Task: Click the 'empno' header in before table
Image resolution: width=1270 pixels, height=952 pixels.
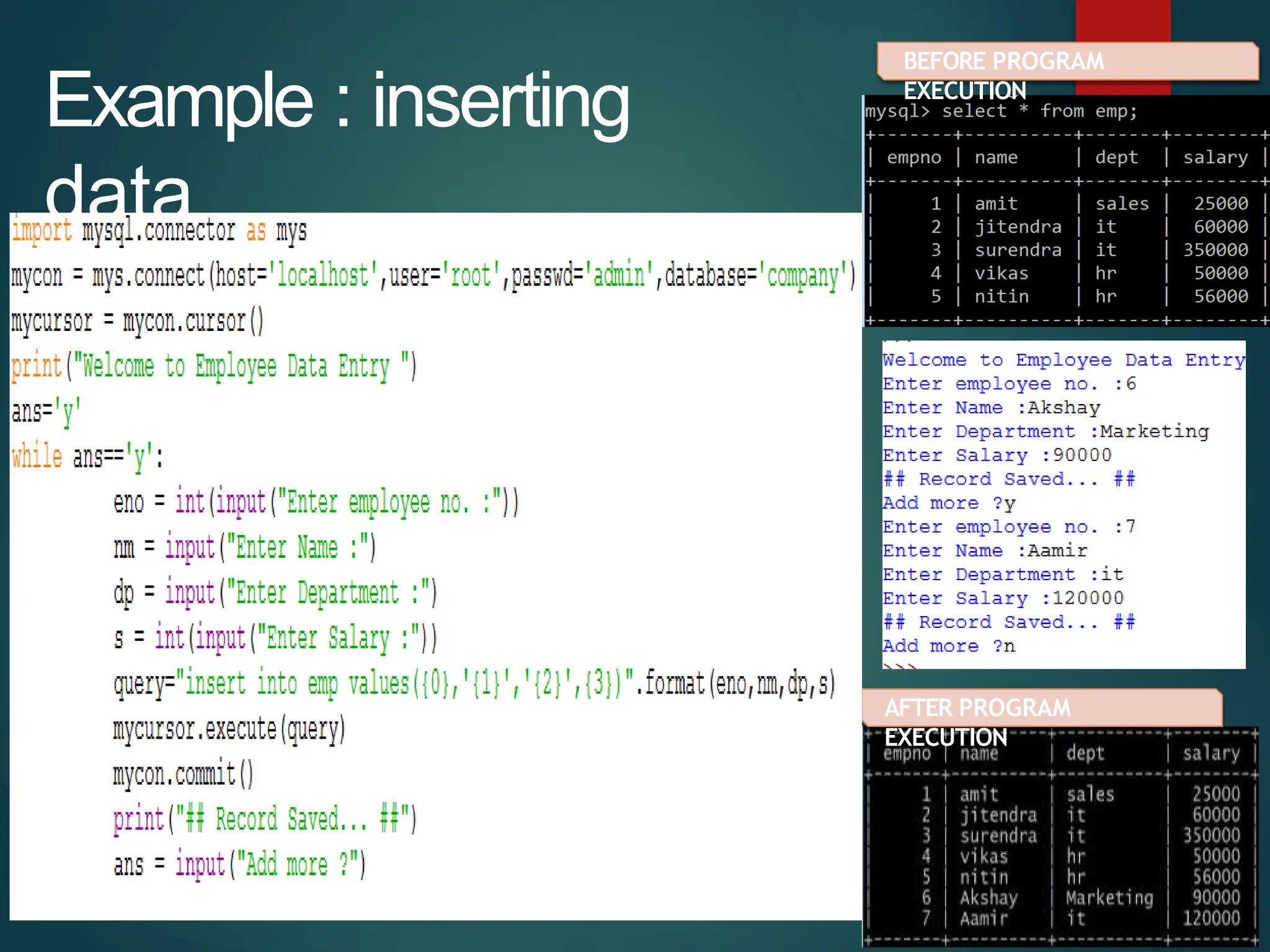Action: 914,157
